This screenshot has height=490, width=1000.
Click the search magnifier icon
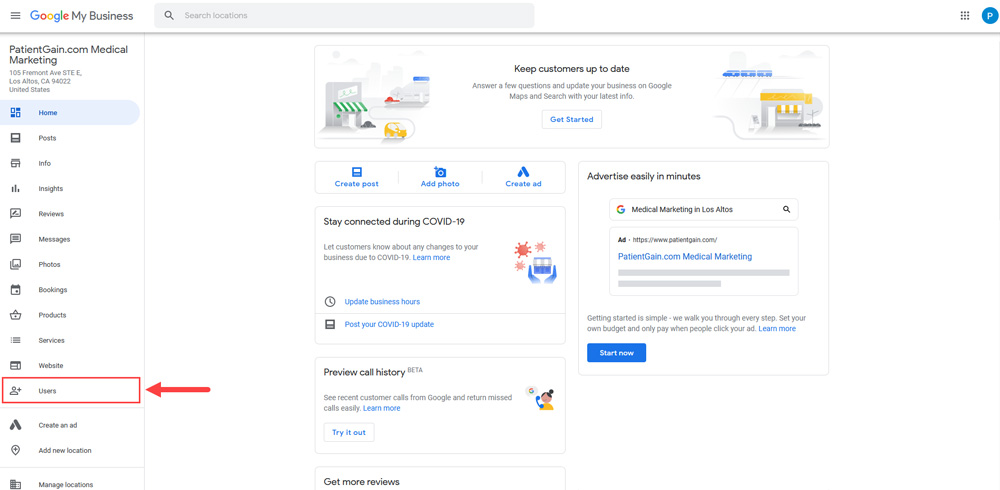click(169, 15)
